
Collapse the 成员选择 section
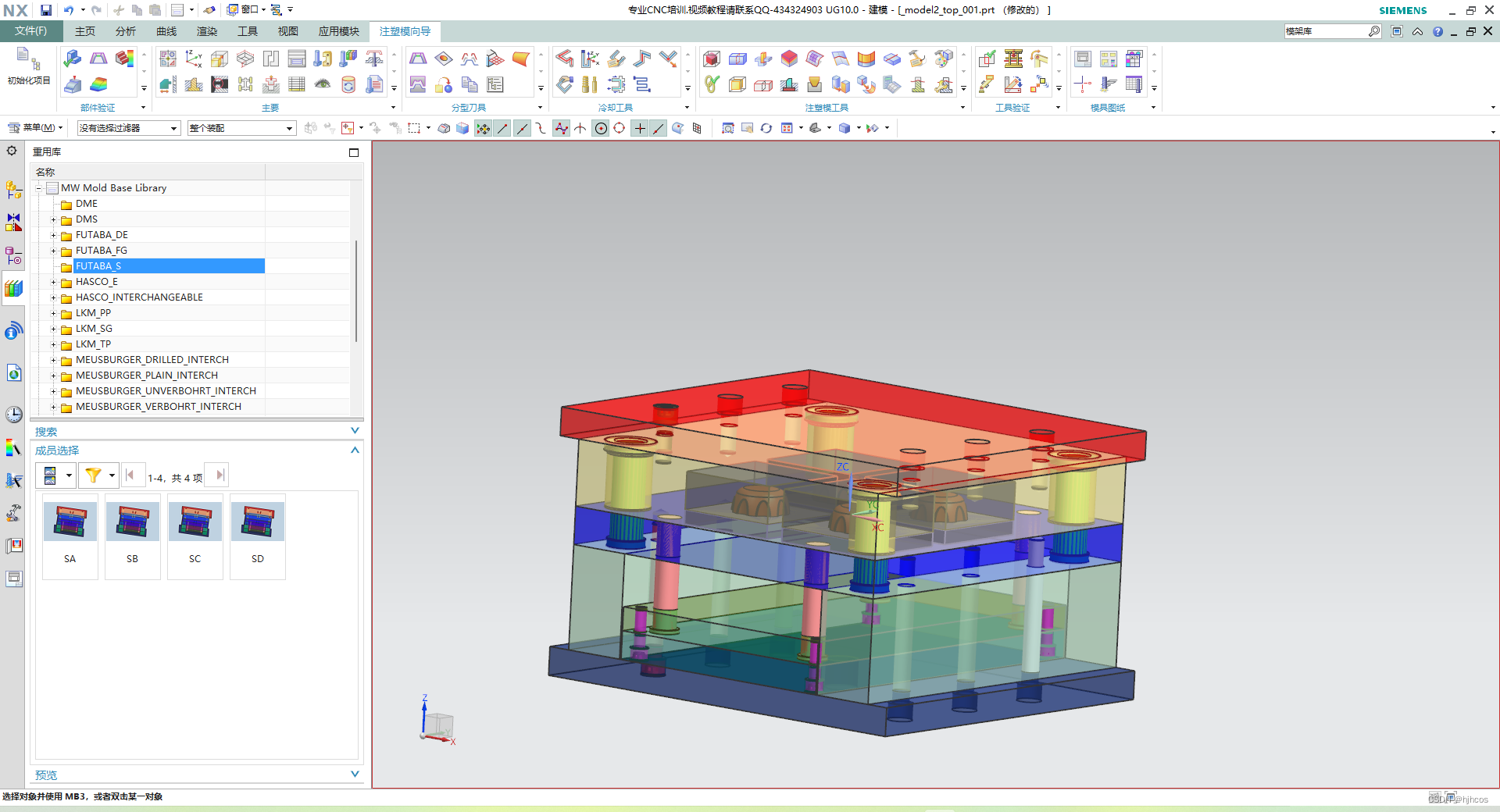point(355,450)
